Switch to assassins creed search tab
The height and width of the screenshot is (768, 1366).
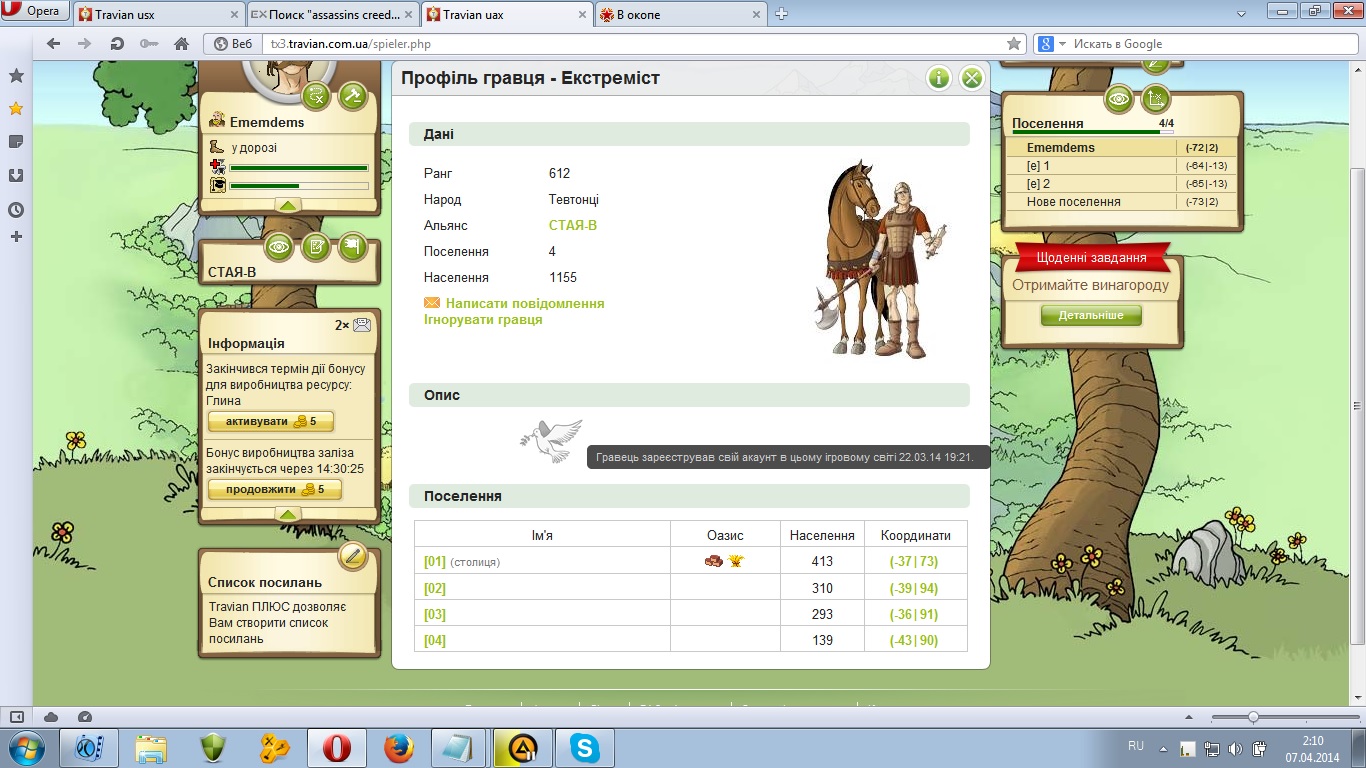click(333, 15)
